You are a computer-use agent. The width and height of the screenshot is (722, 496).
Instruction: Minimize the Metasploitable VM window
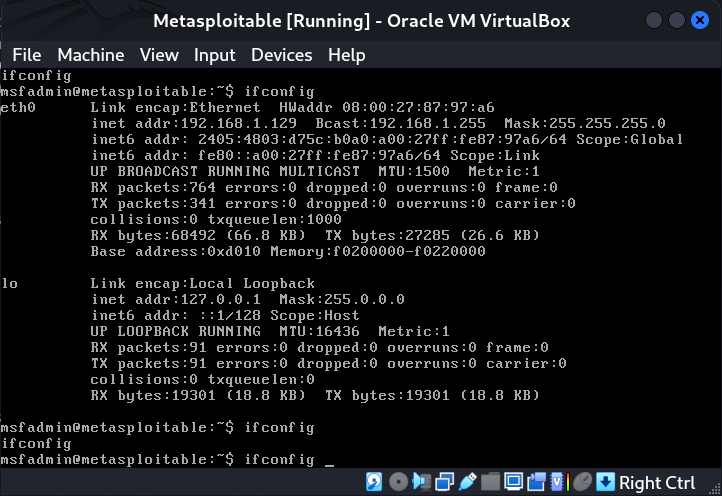(x=654, y=20)
